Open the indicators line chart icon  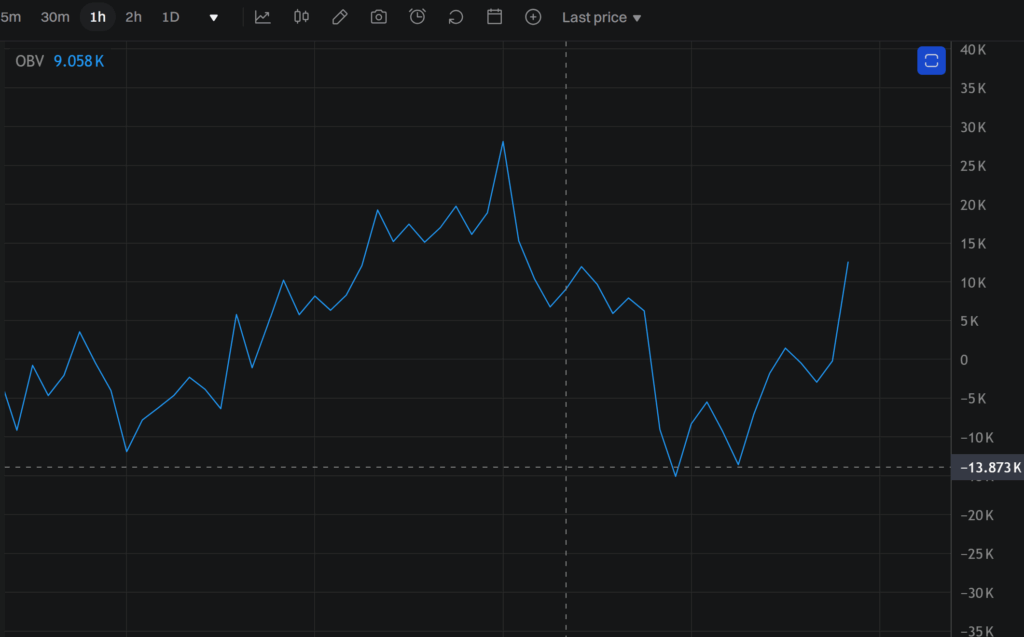point(262,17)
